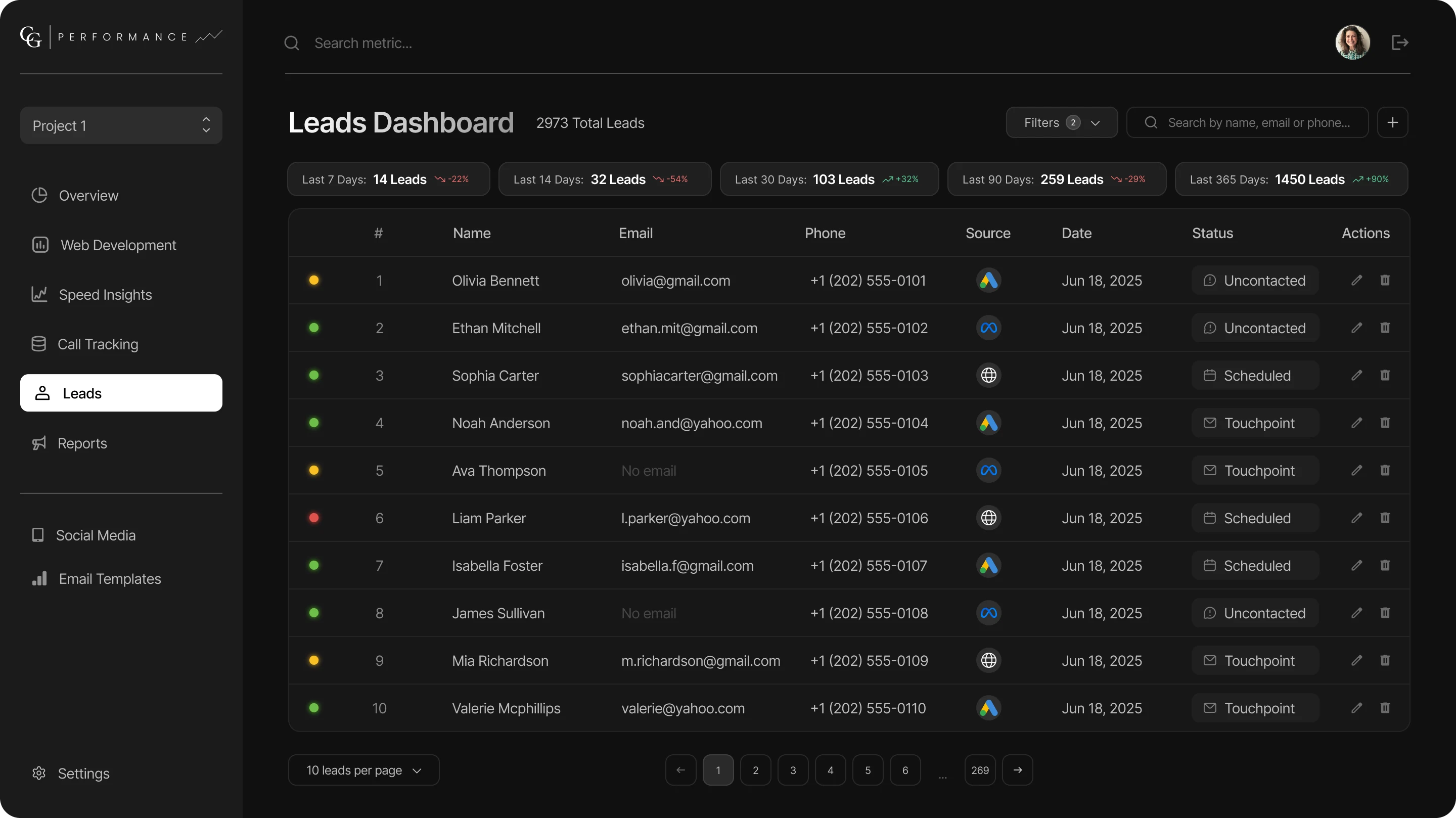Expand the Filters dropdown

pyautogui.click(x=1062, y=123)
